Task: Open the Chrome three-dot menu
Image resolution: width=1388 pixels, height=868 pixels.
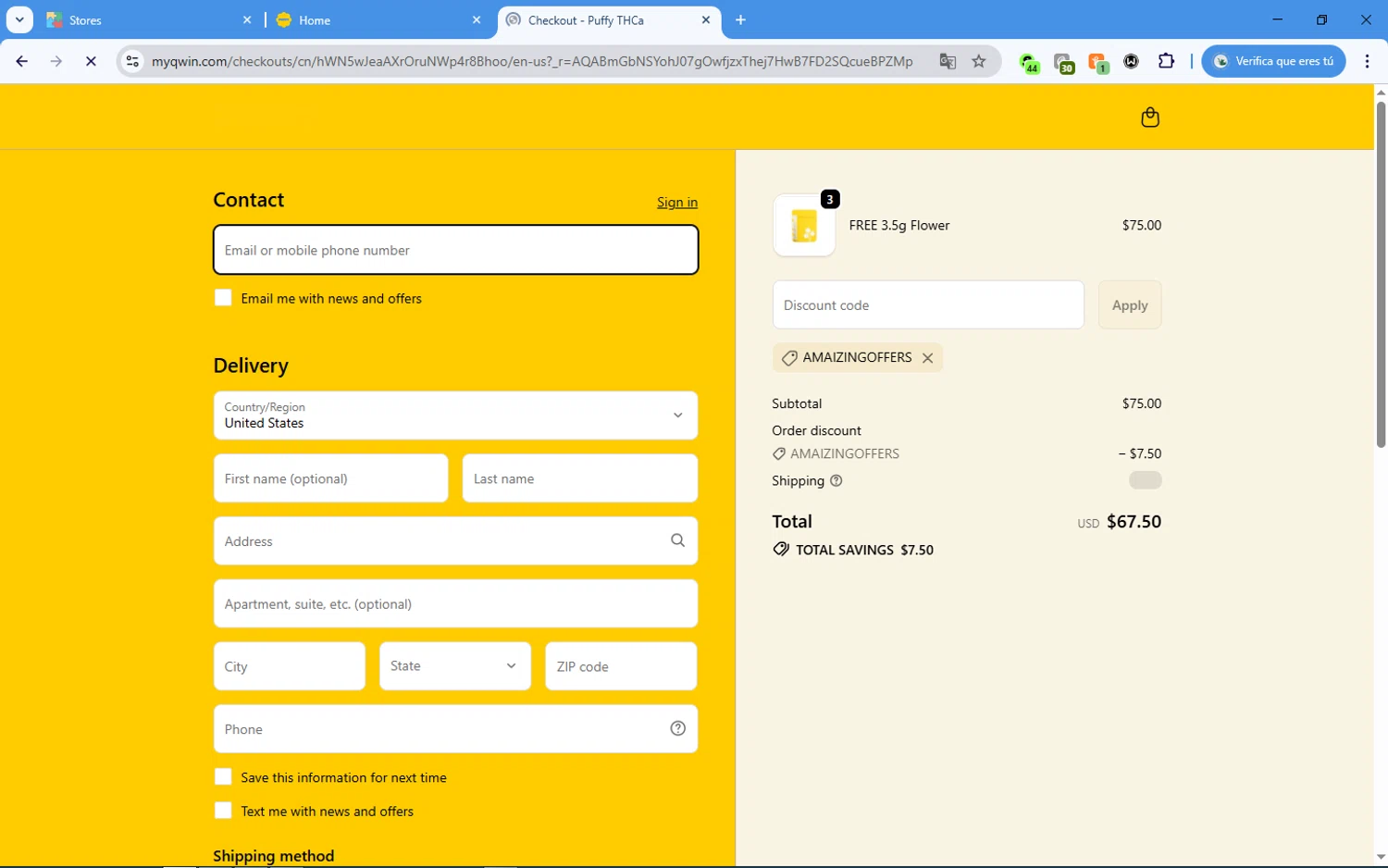Action: (x=1367, y=61)
